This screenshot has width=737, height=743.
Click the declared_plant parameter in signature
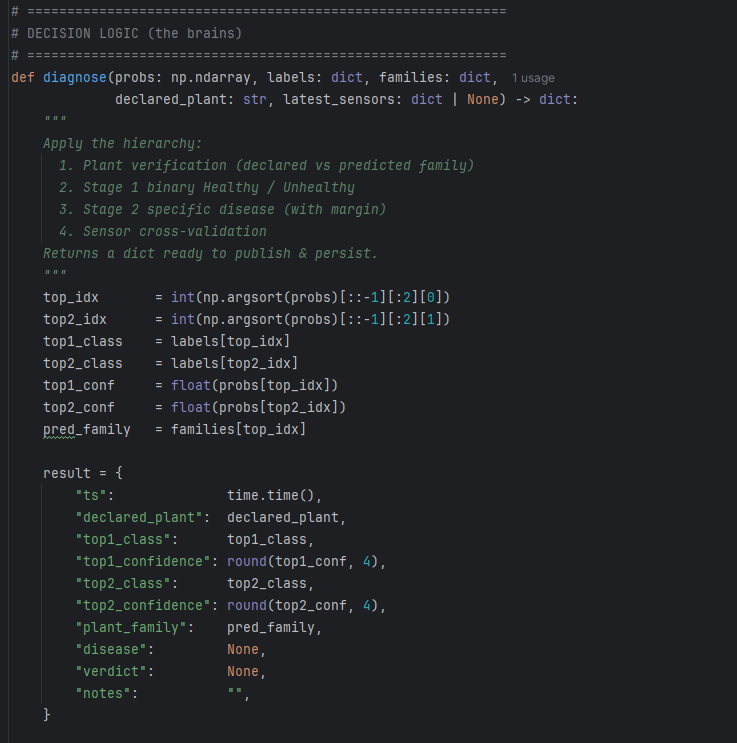pyautogui.click(x=171, y=99)
